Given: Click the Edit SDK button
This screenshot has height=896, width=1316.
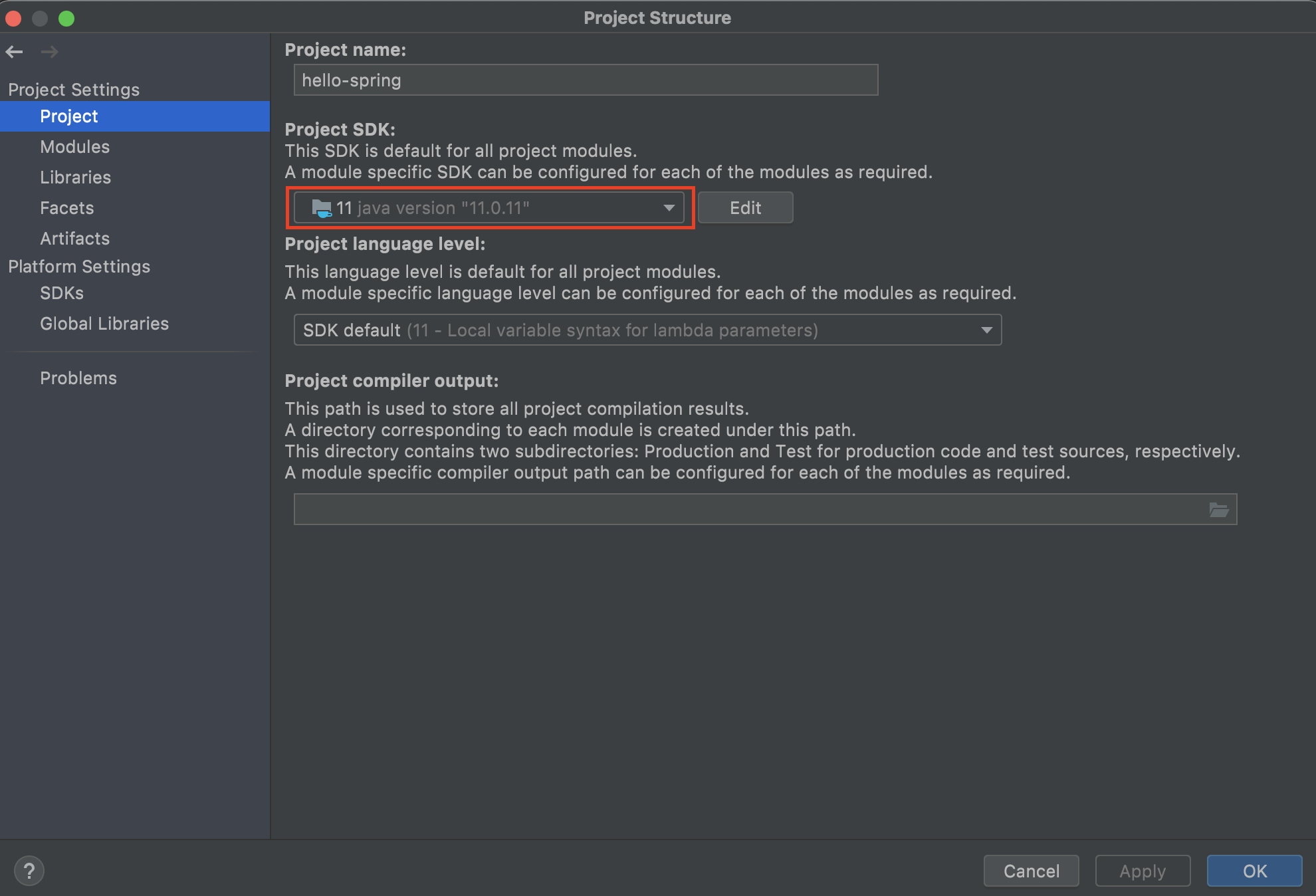Looking at the screenshot, I should 745,208.
